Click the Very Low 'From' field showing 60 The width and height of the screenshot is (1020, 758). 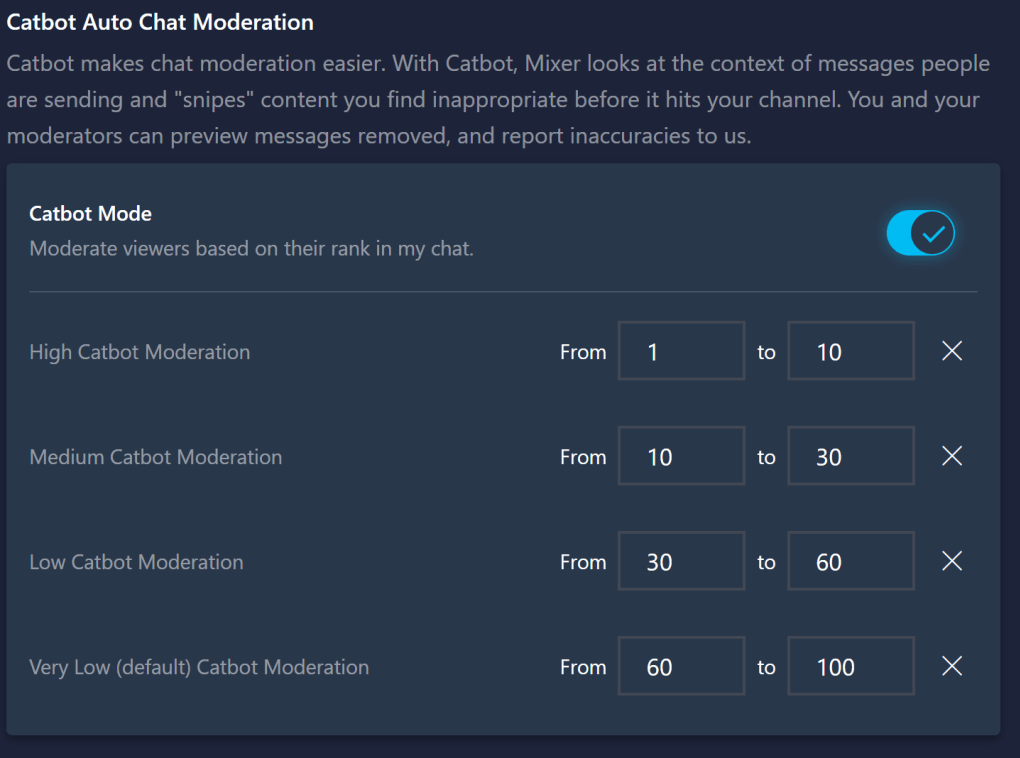tap(681, 666)
